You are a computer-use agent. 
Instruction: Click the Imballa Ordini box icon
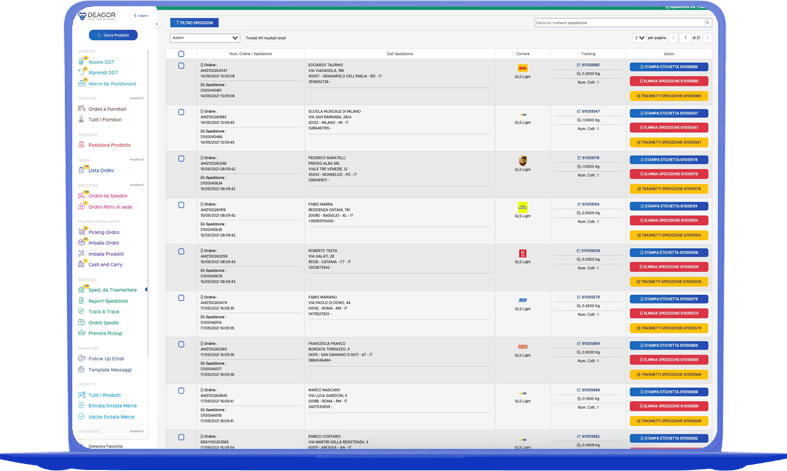(x=81, y=243)
